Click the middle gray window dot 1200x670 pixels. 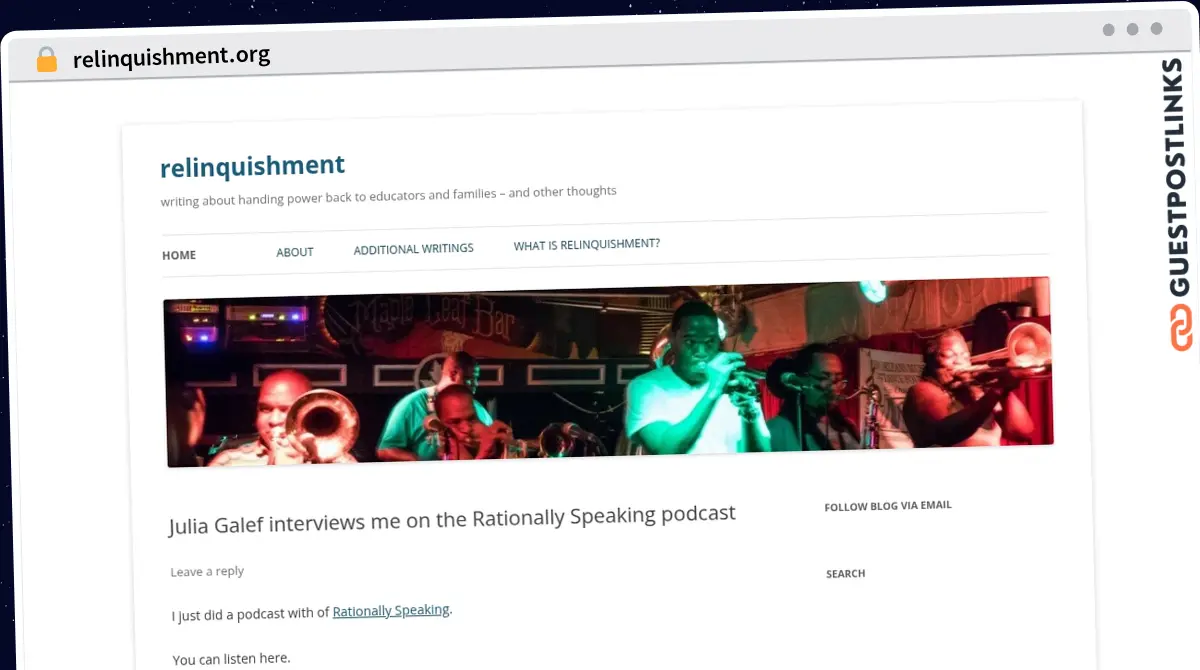(x=1132, y=30)
